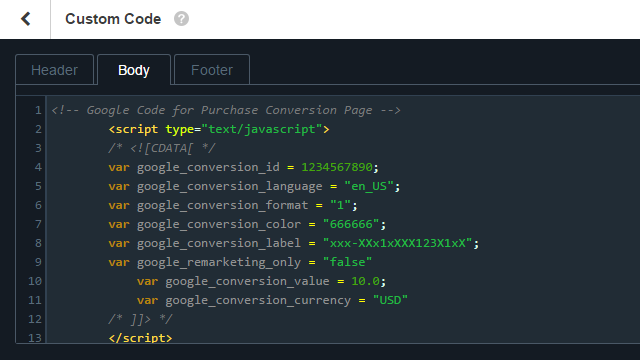640x360 pixels.
Task: Click the "666666" color value
Action: (351, 224)
